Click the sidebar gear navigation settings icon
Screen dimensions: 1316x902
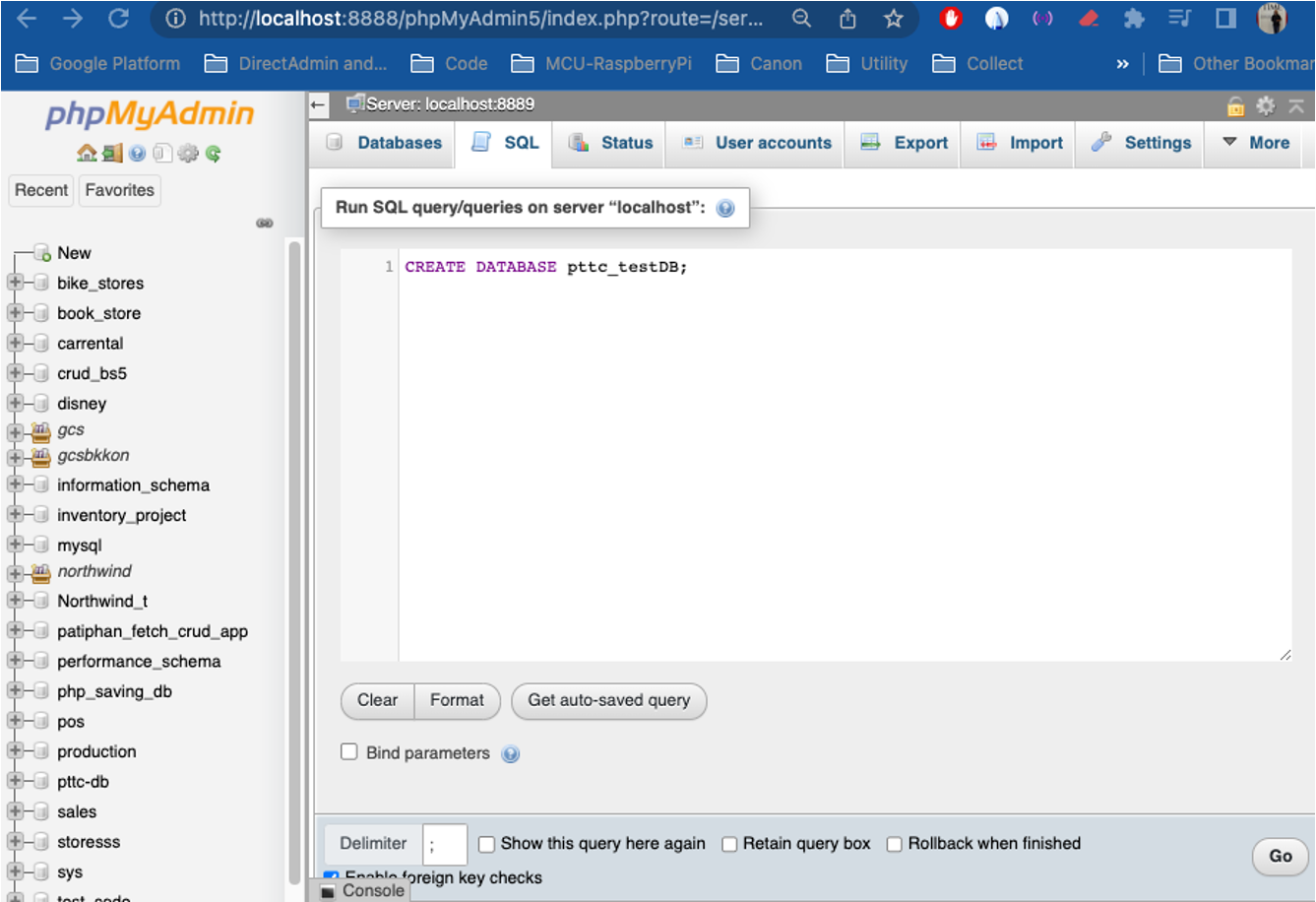click(188, 154)
